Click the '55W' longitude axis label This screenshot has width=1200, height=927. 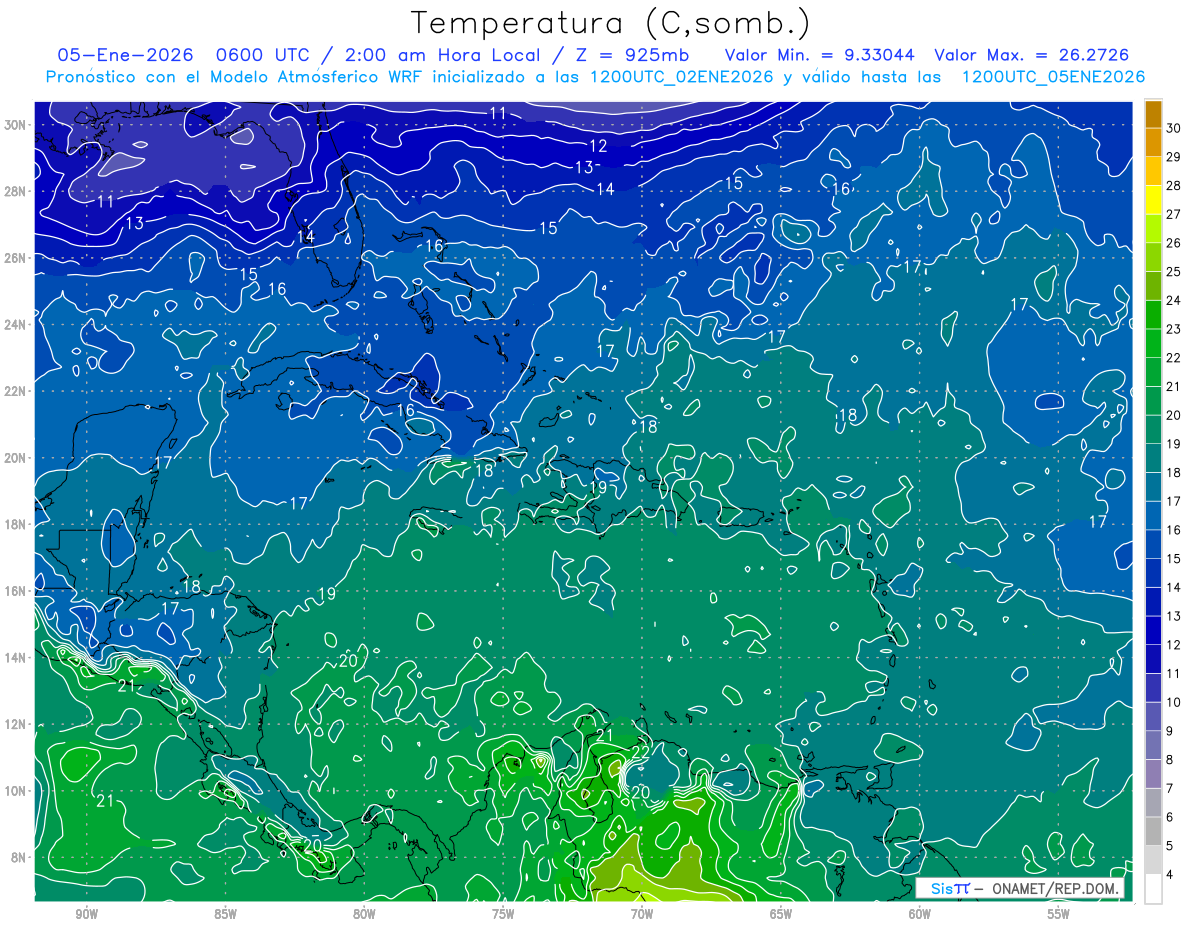(x=1059, y=915)
